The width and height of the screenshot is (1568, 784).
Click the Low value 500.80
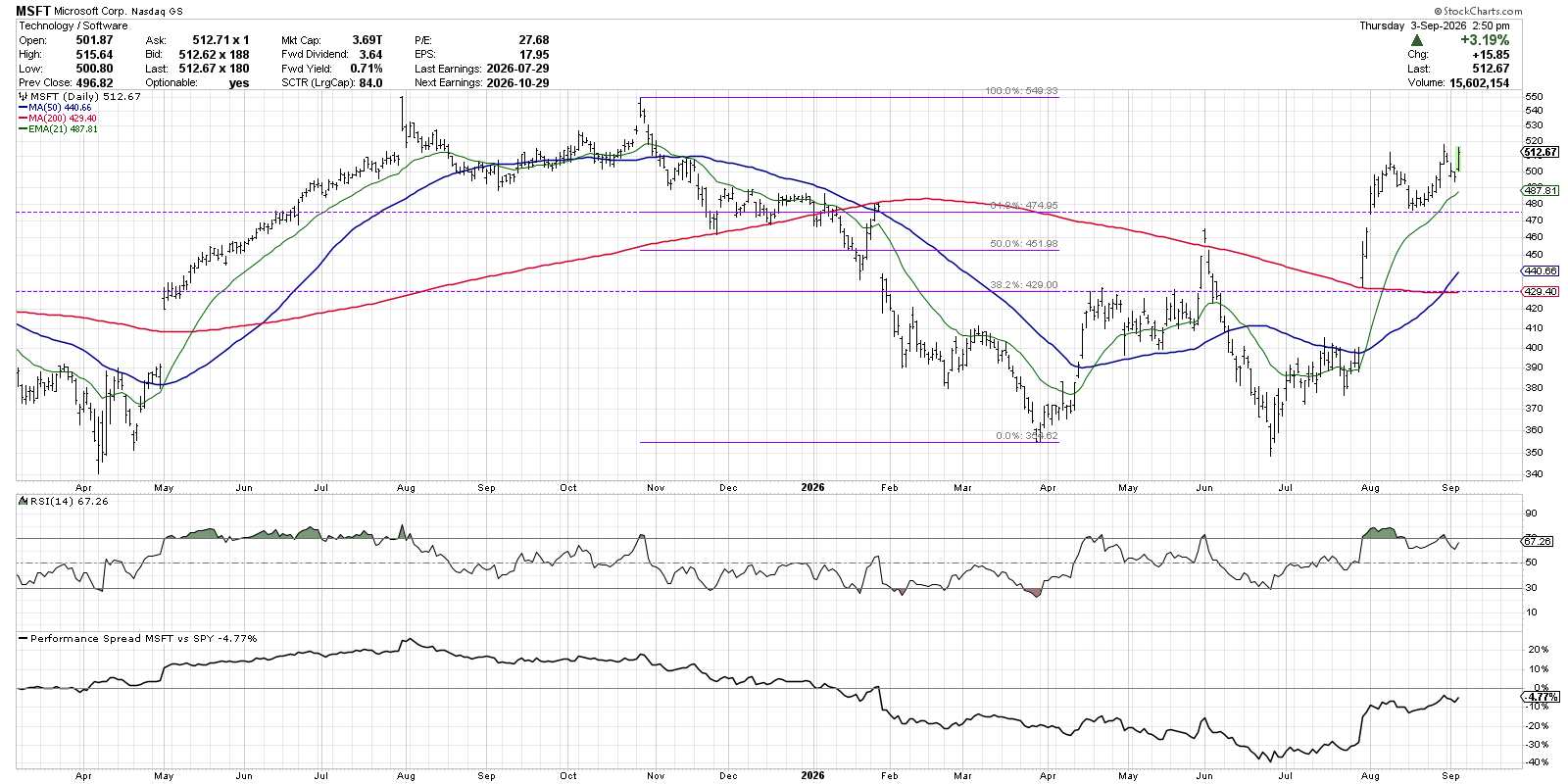pos(95,69)
